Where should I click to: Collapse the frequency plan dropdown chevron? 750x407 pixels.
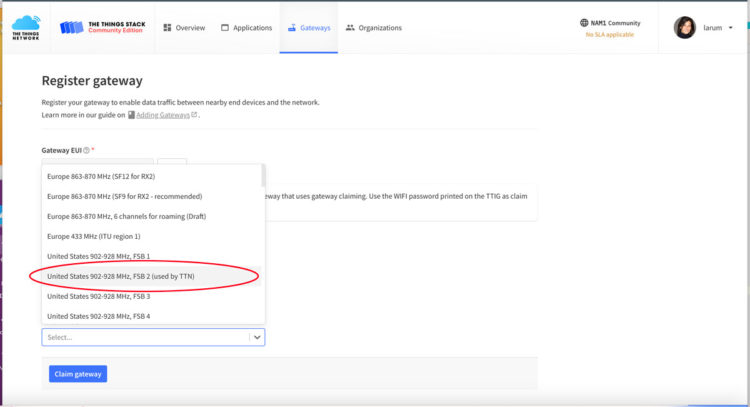click(x=257, y=338)
